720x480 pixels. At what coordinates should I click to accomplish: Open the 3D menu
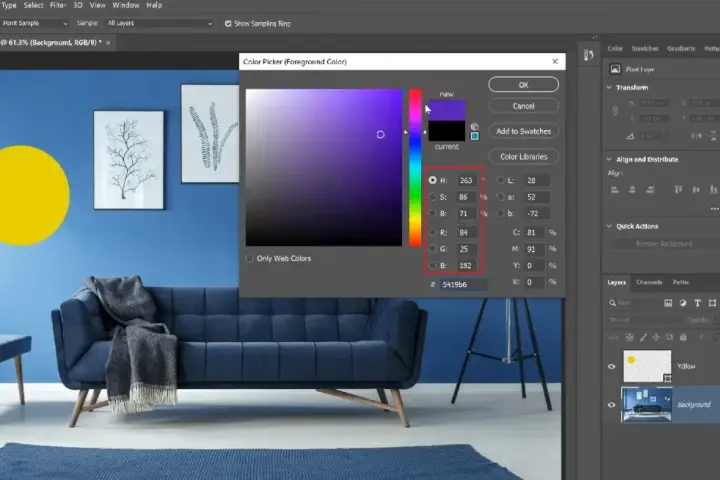click(x=78, y=5)
